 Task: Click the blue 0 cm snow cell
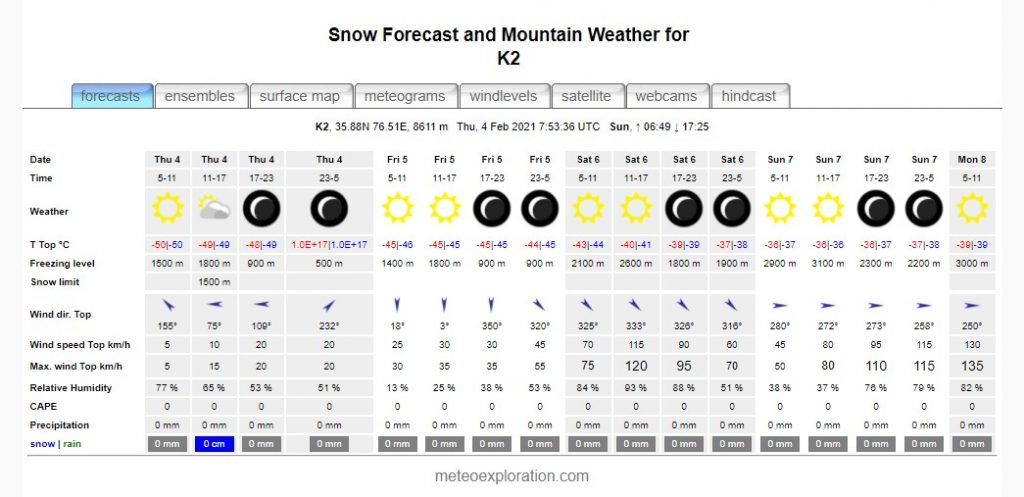[x=215, y=444]
